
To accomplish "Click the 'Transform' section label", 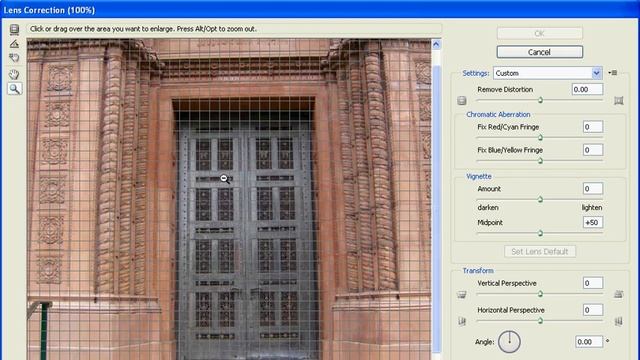I will 478,271.
